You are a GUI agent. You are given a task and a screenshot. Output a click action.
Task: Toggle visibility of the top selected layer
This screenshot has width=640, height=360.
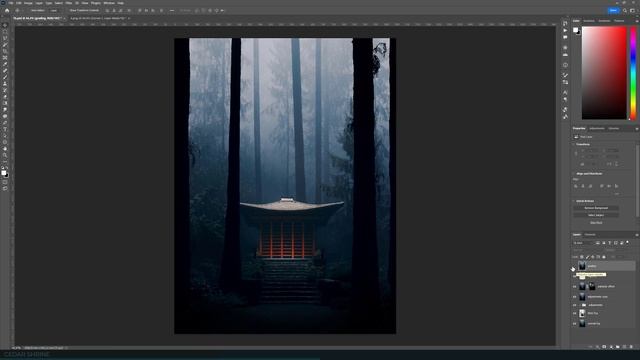pyautogui.click(x=574, y=266)
